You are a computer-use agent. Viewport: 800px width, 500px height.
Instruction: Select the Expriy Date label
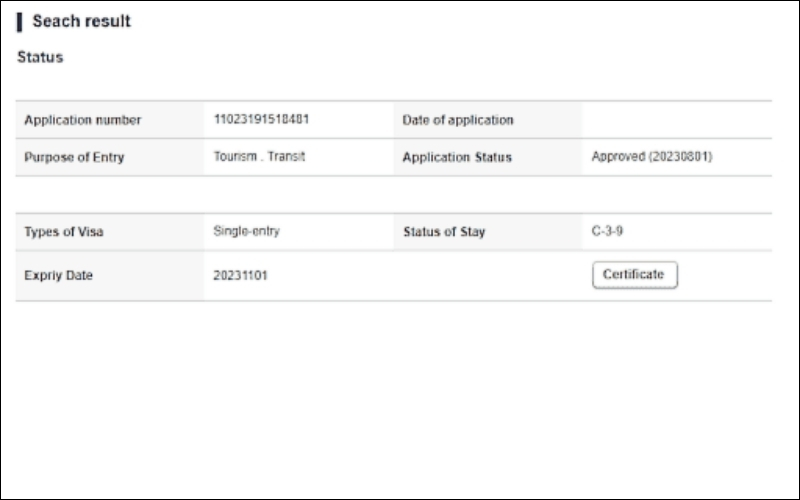point(58,276)
